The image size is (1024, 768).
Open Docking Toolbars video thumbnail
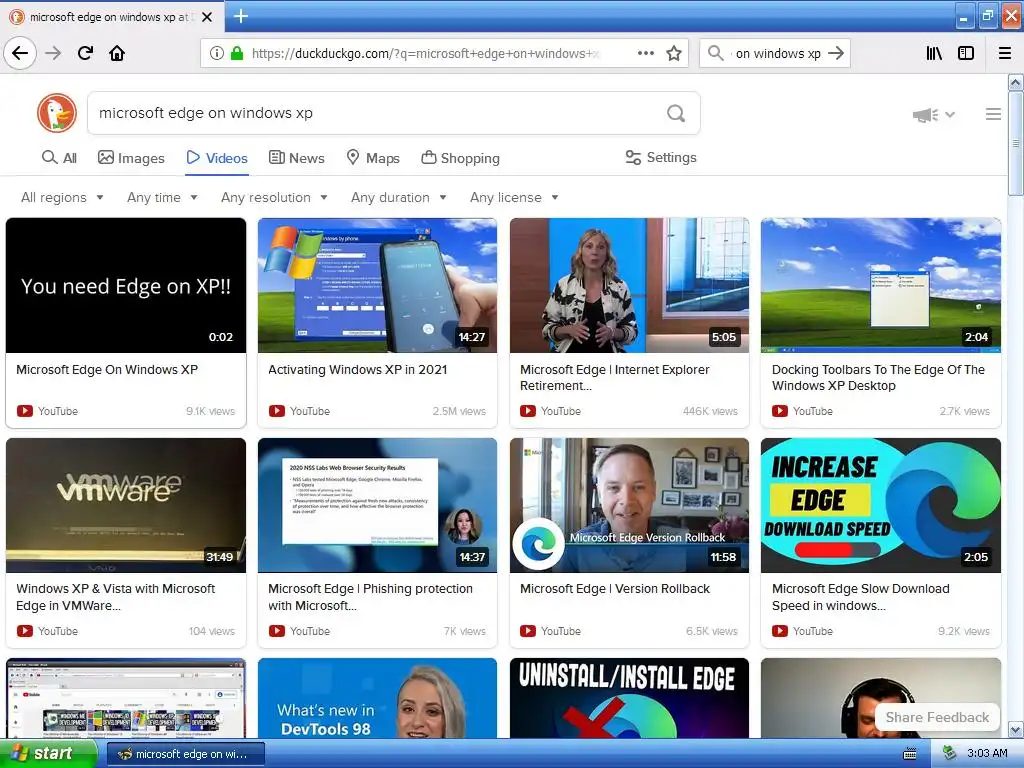(x=881, y=285)
